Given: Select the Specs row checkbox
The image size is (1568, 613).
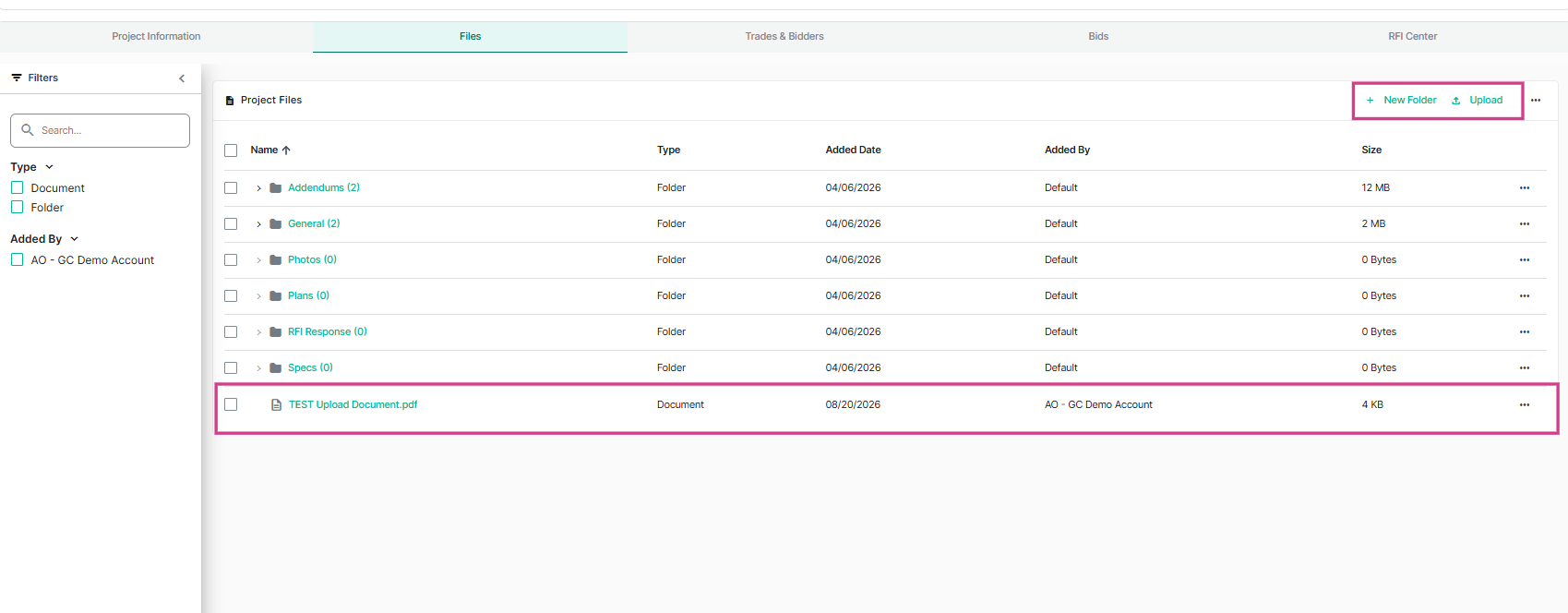Looking at the screenshot, I should [x=231, y=368].
